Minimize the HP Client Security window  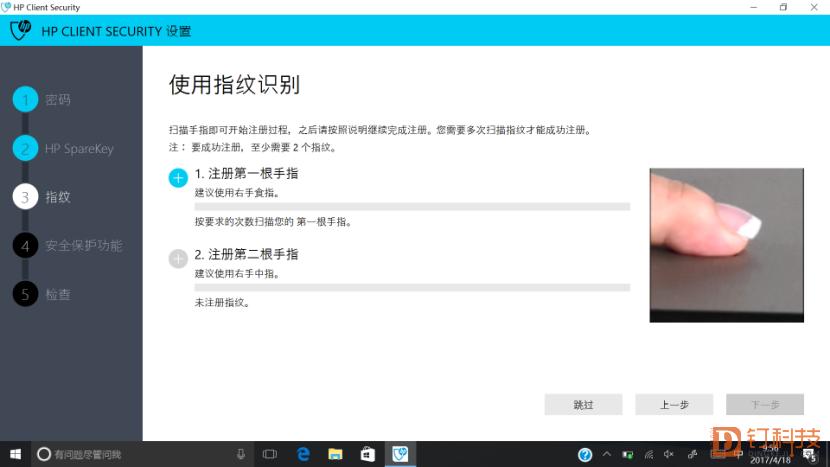tap(754, 7)
